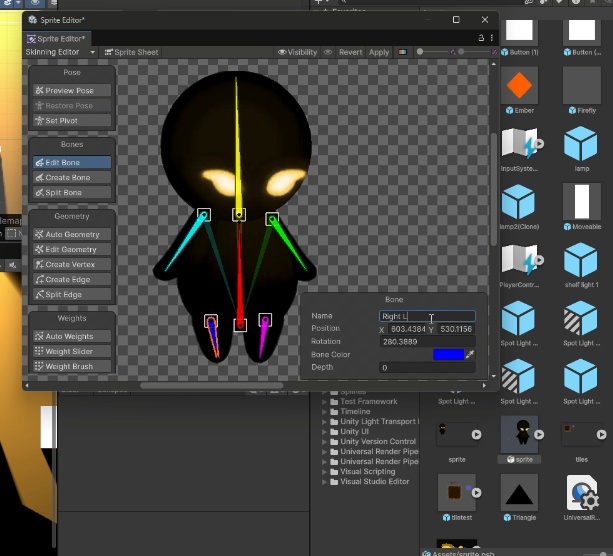The height and width of the screenshot is (556, 613).
Task: Open the Skinning Editor mode dropdown
Action: tap(60, 52)
